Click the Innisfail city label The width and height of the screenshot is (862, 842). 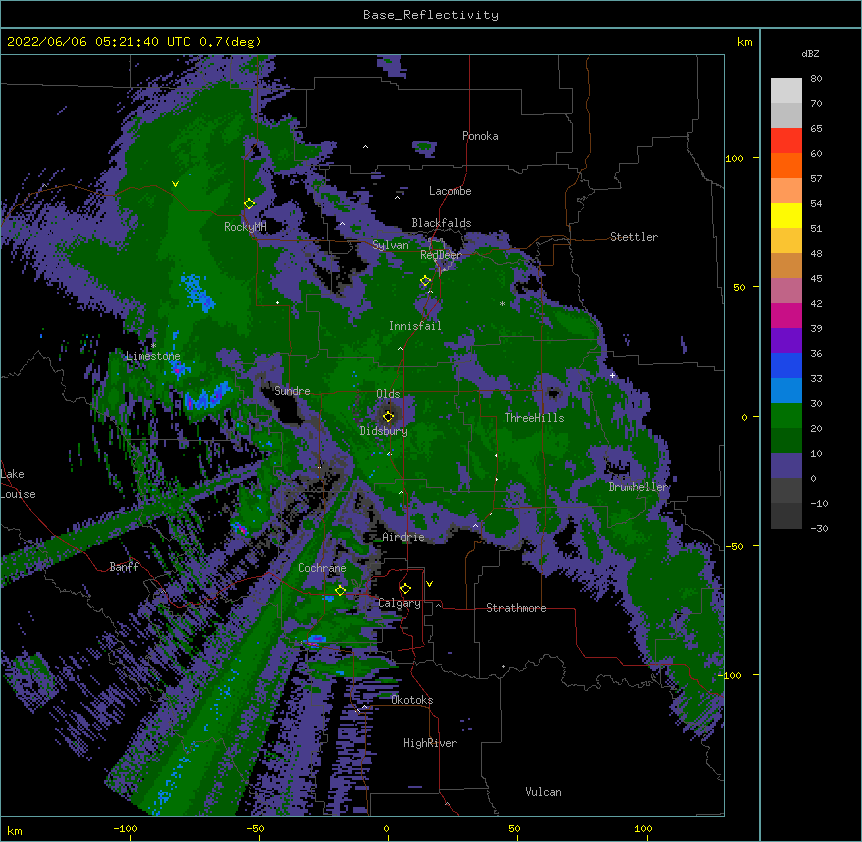coord(415,326)
